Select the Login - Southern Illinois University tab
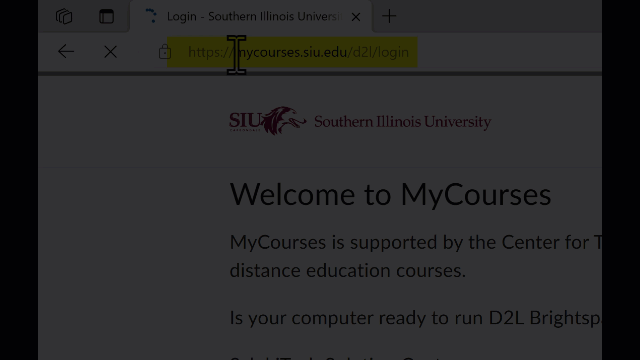This screenshot has height=360, width=640. 251,17
